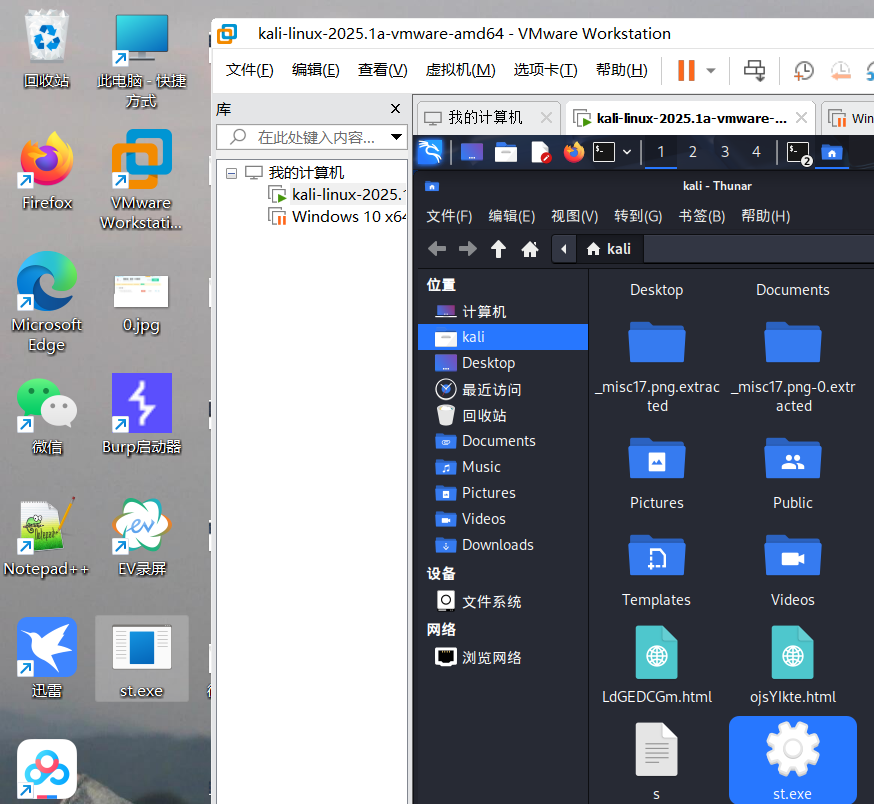Image resolution: width=874 pixels, height=804 pixels.
Task: Open the Recycle Bin desktop icon
Action: [x=47, y=50]
